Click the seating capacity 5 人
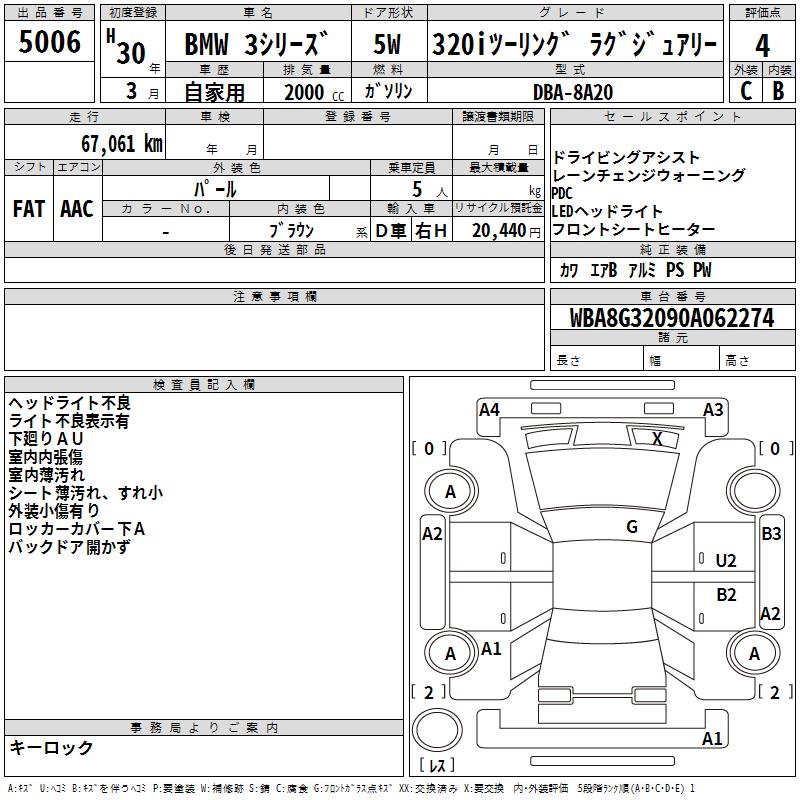This screenshot has height=800, width=800. [x=429, y=190]
